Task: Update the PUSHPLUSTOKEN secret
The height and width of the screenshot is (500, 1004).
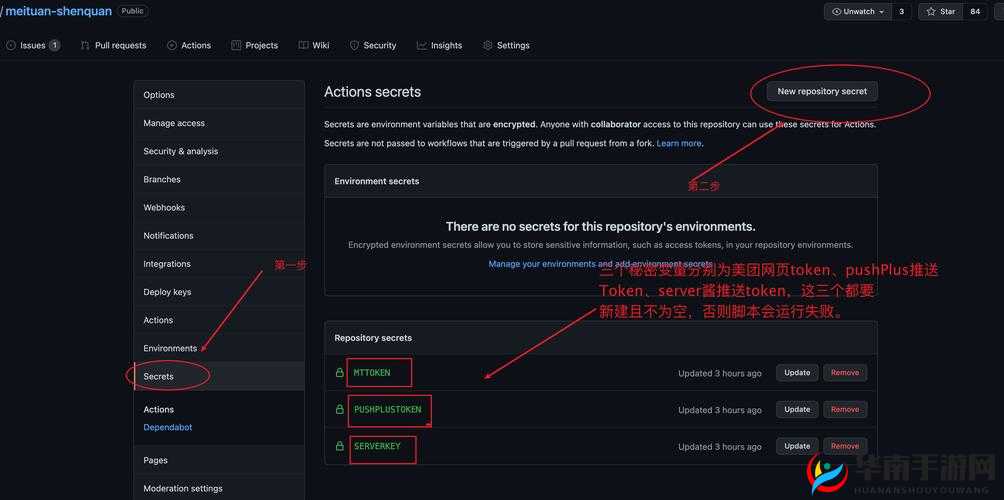Action: point(797,409)
